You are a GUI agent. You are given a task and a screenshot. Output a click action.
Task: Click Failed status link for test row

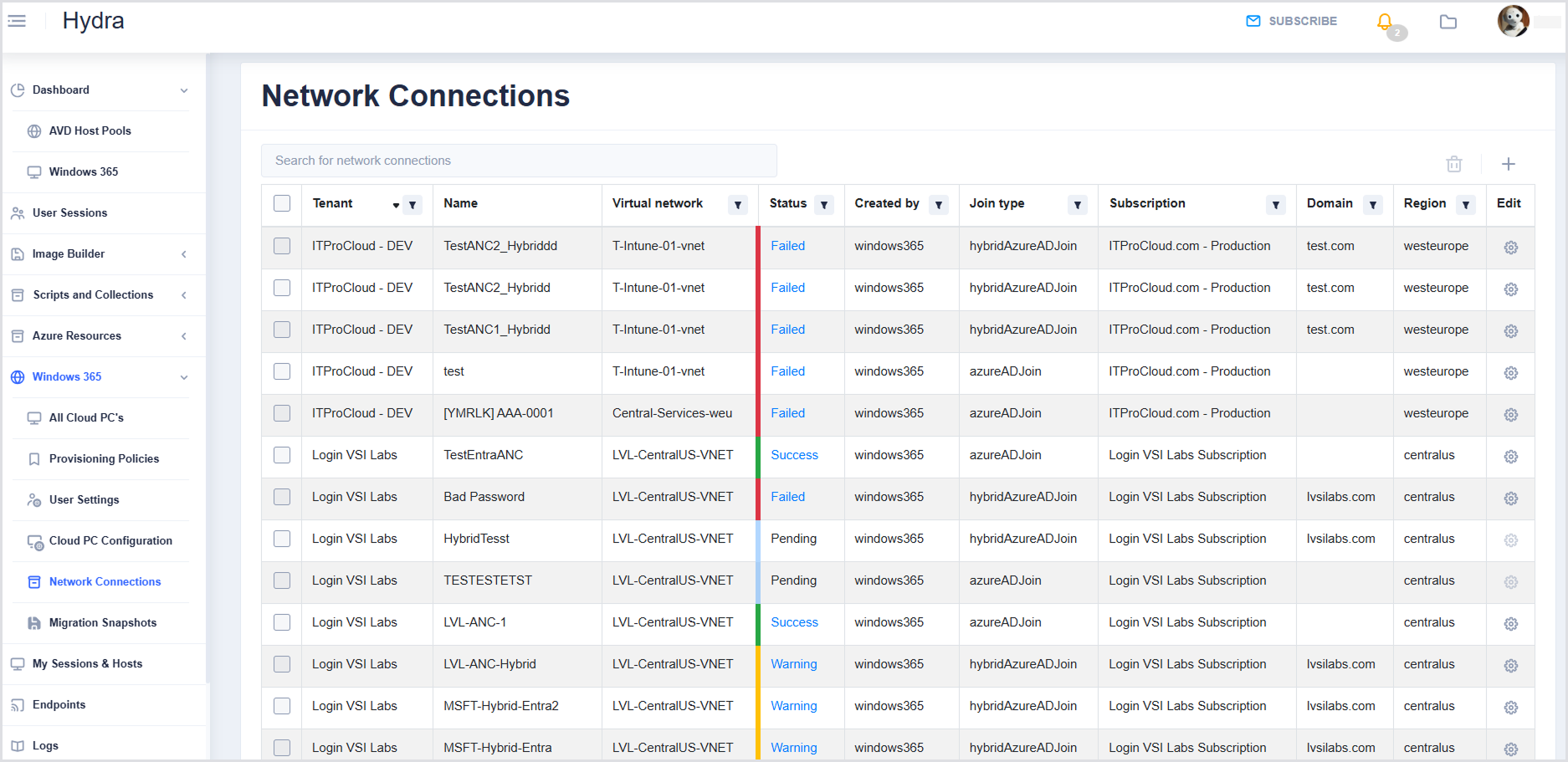[787, 371]
